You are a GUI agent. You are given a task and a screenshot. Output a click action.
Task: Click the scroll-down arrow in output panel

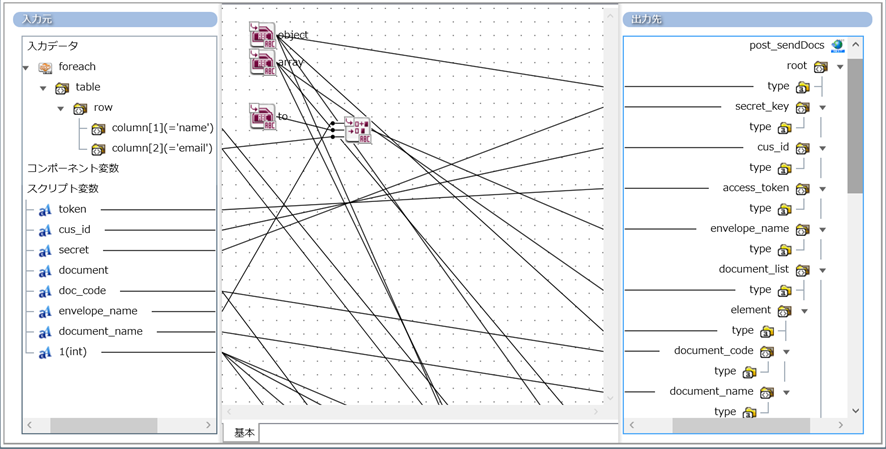(x=855, y=411)
